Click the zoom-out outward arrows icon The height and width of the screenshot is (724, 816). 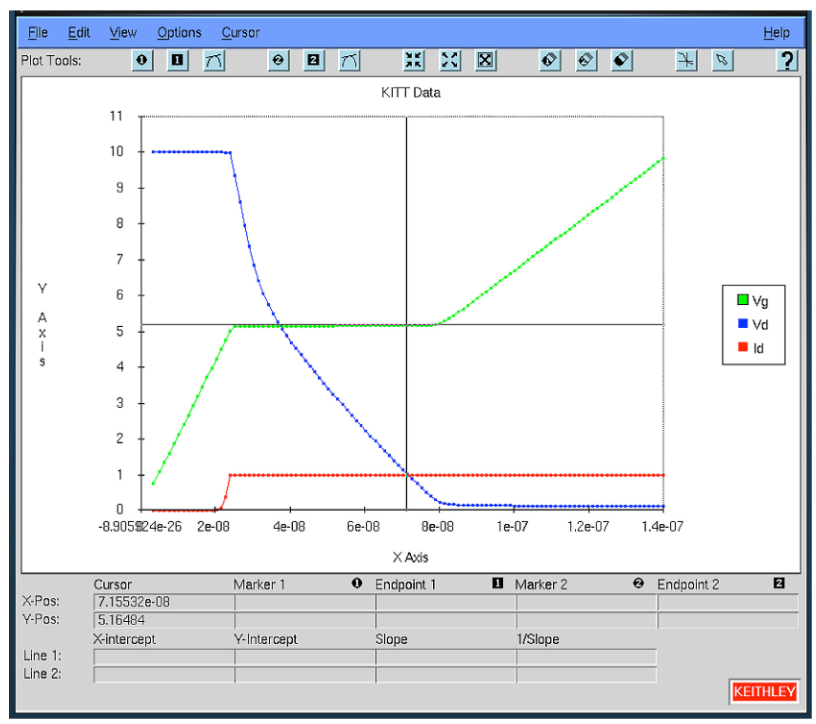450,61
